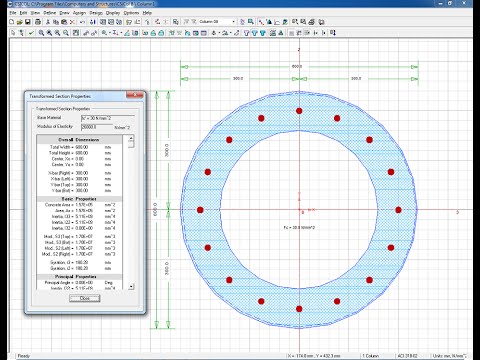Click the leftmost rebar on the horizontal axis
480x360 pixels.
[200, 210]
